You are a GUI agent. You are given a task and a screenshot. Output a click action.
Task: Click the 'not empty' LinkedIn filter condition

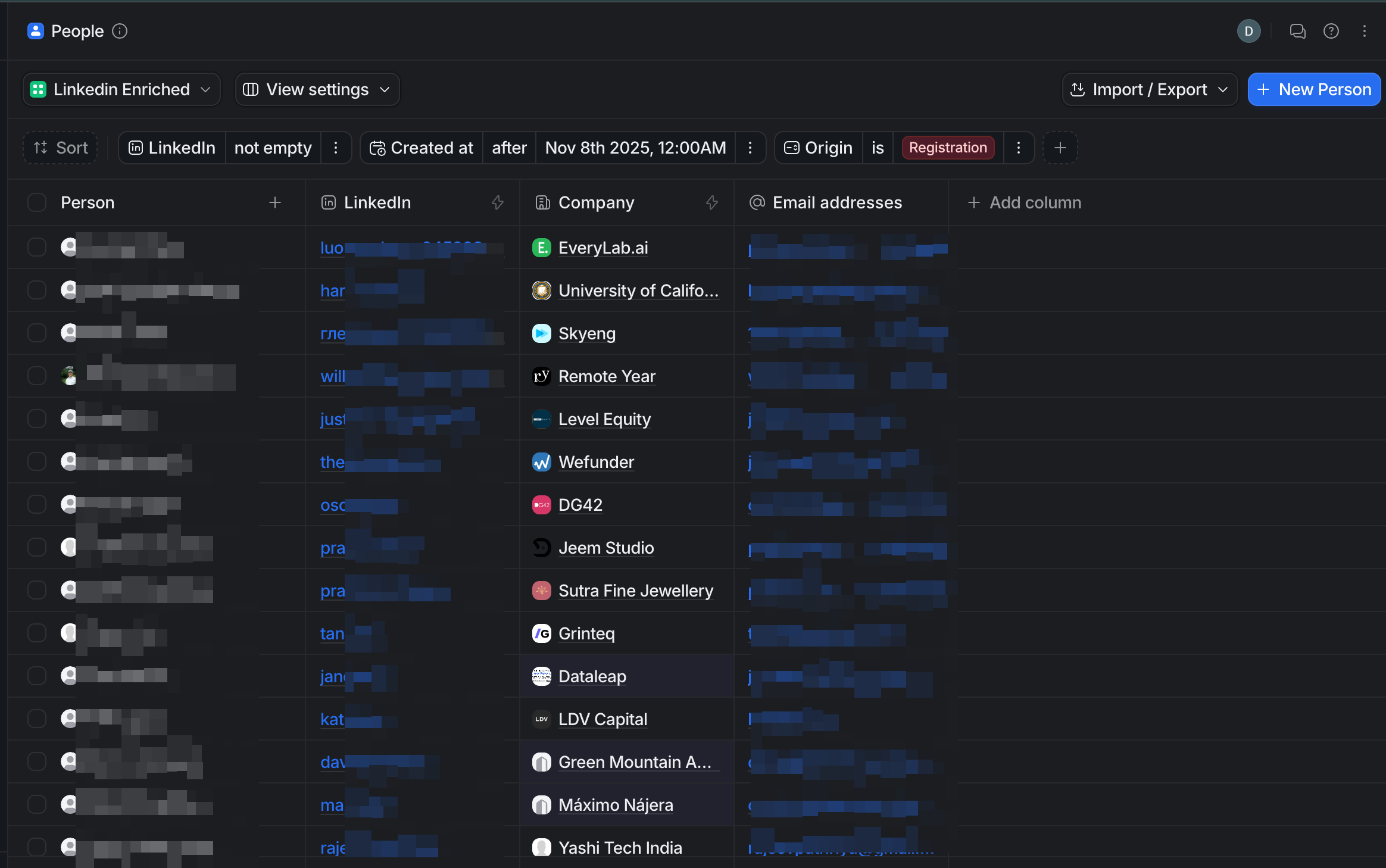click(273, 148)
